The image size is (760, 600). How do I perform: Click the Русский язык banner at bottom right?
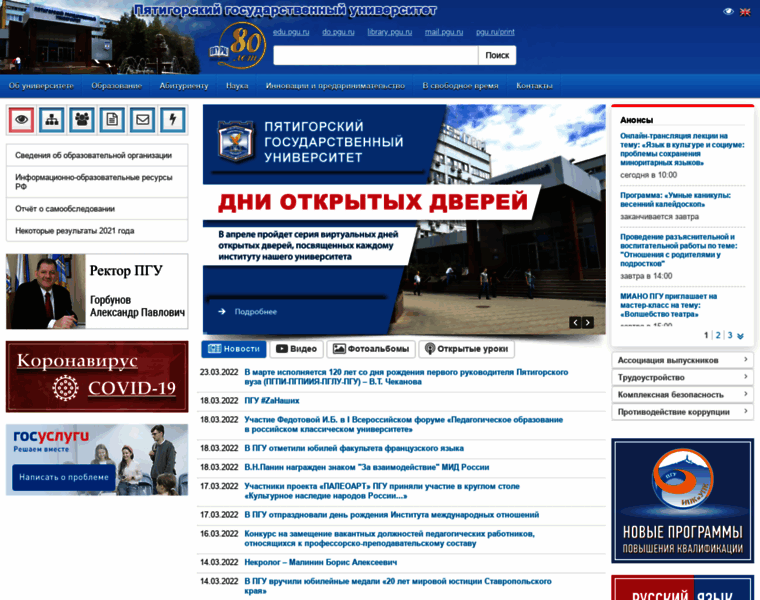(682, 588)
